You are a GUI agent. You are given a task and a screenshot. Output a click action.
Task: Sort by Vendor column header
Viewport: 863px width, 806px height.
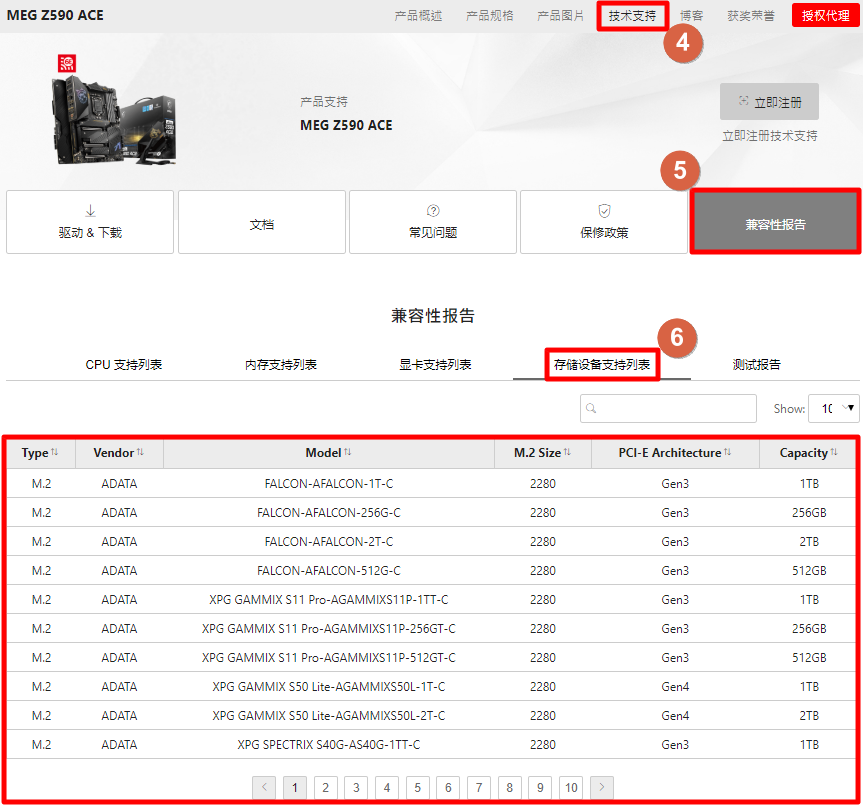[x=119, y=453]
